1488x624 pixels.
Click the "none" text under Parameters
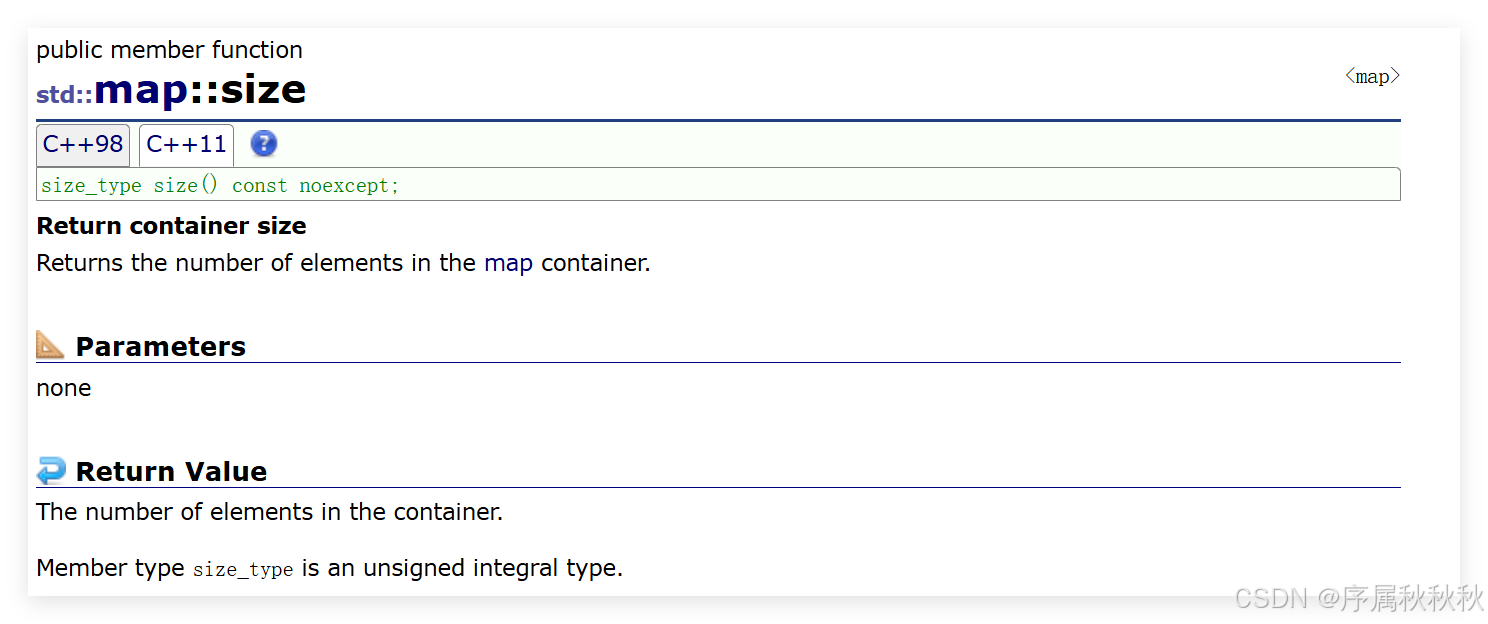click(x=63, y=388)
